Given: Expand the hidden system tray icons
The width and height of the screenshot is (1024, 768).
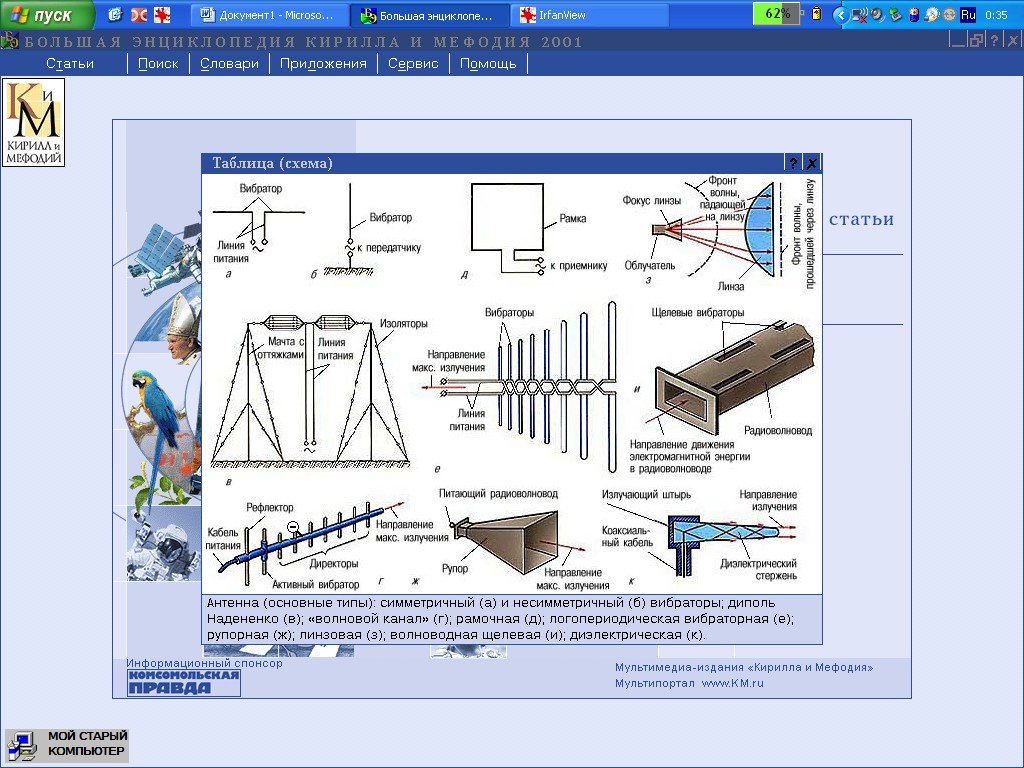Looking at the screenshot, I should [x=840, y=15].
